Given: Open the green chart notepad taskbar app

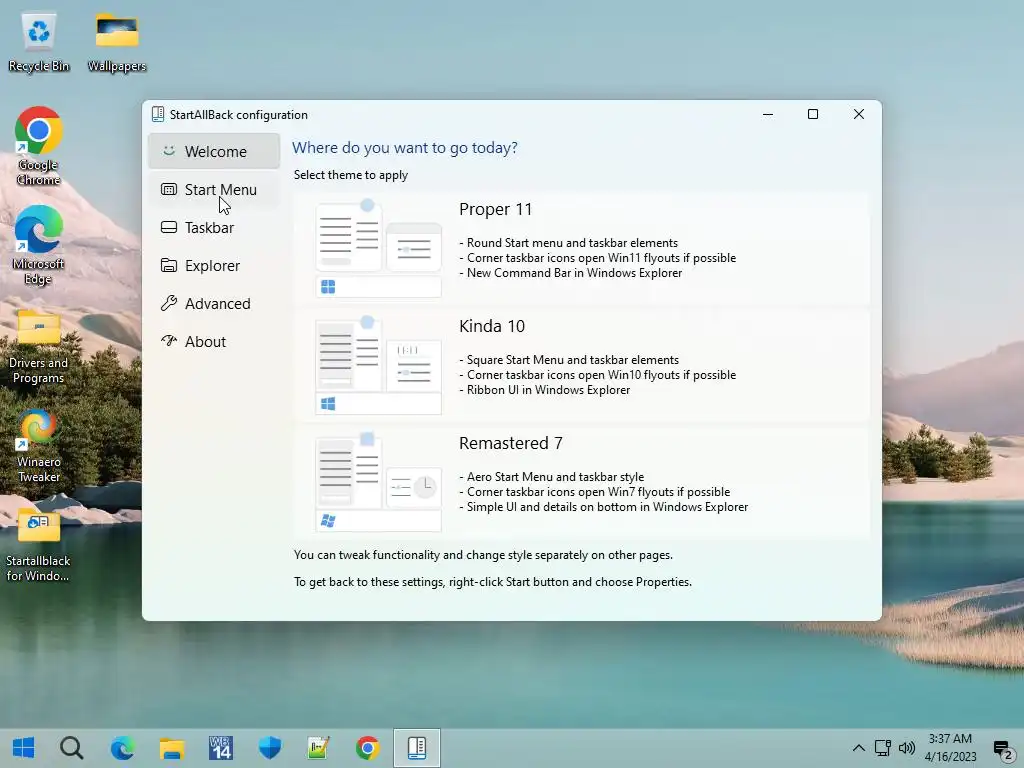Looking at the screenshot, I should 319,748.
